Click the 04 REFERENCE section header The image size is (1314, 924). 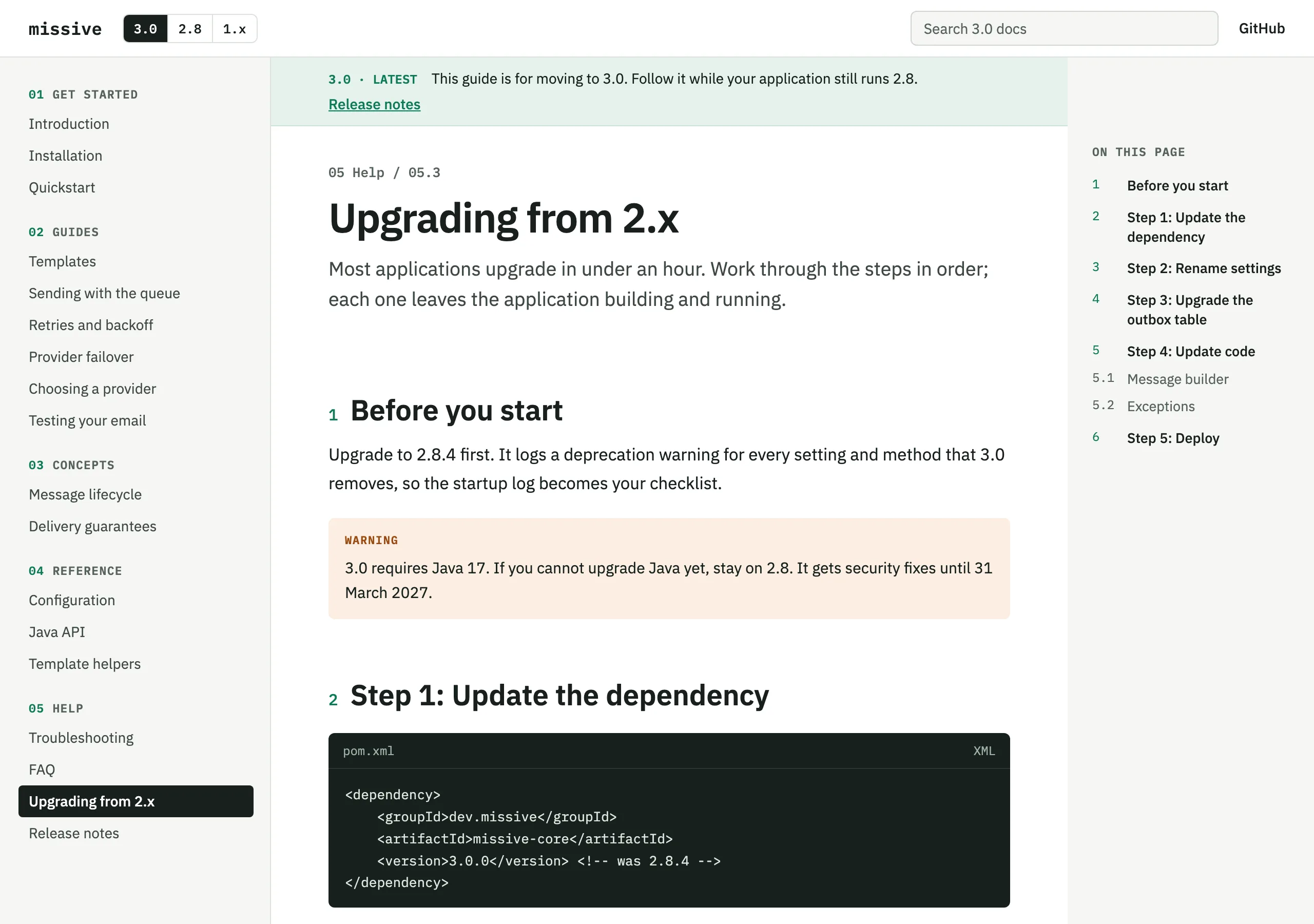tap(75, 571)
